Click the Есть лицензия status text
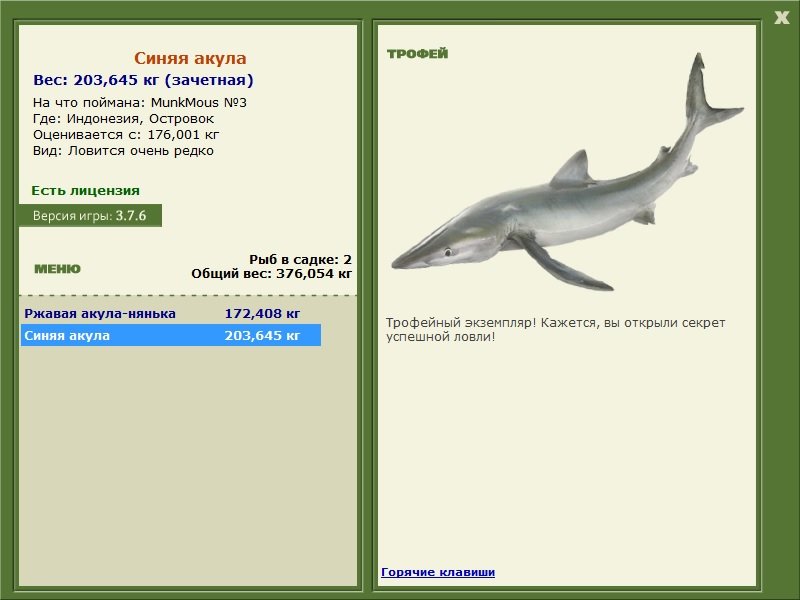Screen dimensions: 800x600 [85, 190]
